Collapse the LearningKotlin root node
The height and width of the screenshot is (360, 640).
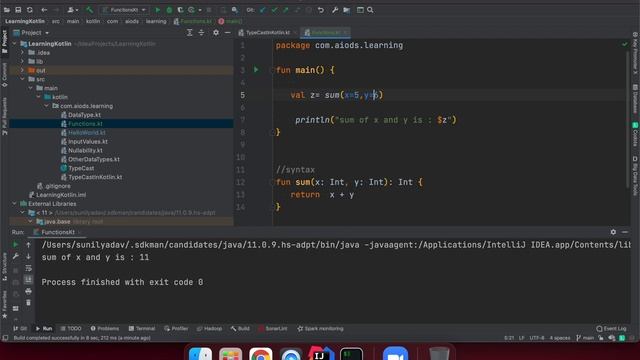click(x=15, y=44)
